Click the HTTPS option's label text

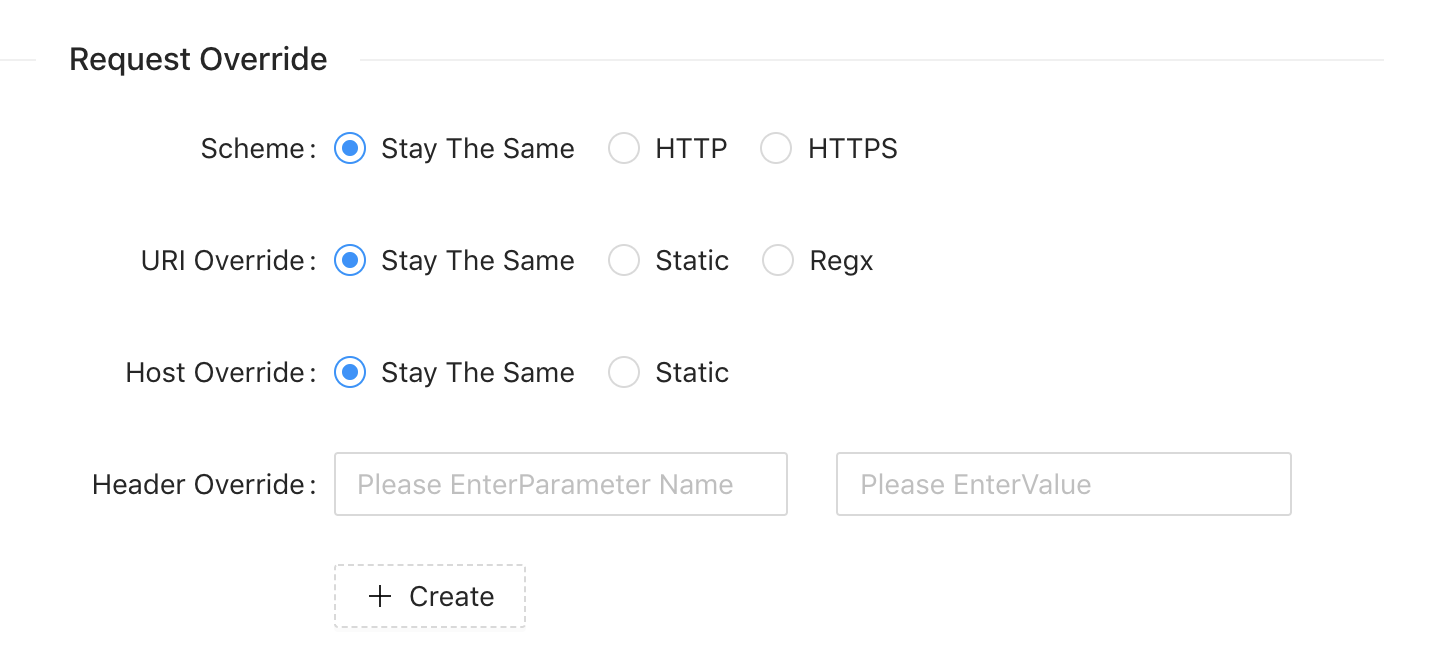coord(852,149)
